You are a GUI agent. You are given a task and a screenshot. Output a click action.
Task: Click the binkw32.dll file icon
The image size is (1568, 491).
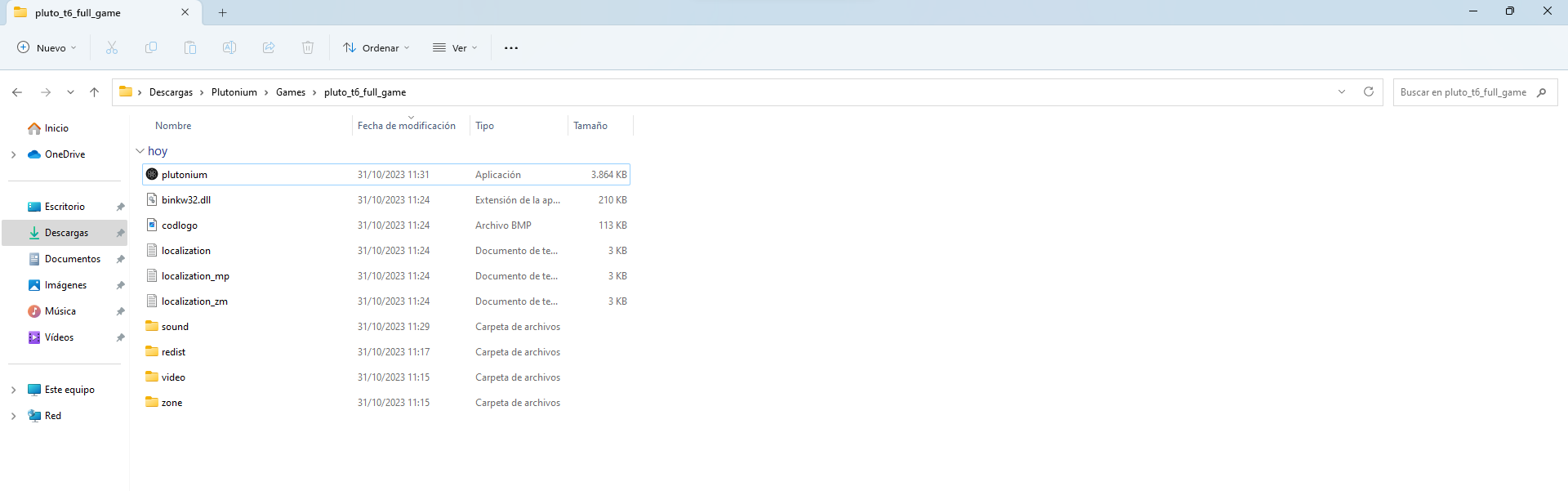[x=152, y=199]
